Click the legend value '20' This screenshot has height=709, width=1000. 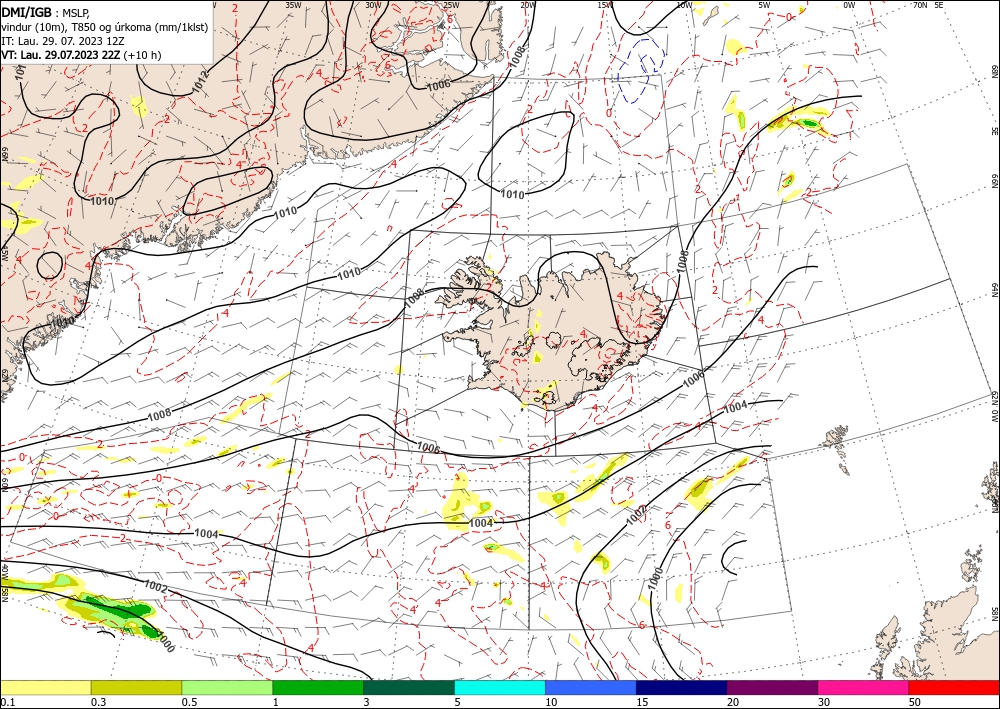point(733,702)
